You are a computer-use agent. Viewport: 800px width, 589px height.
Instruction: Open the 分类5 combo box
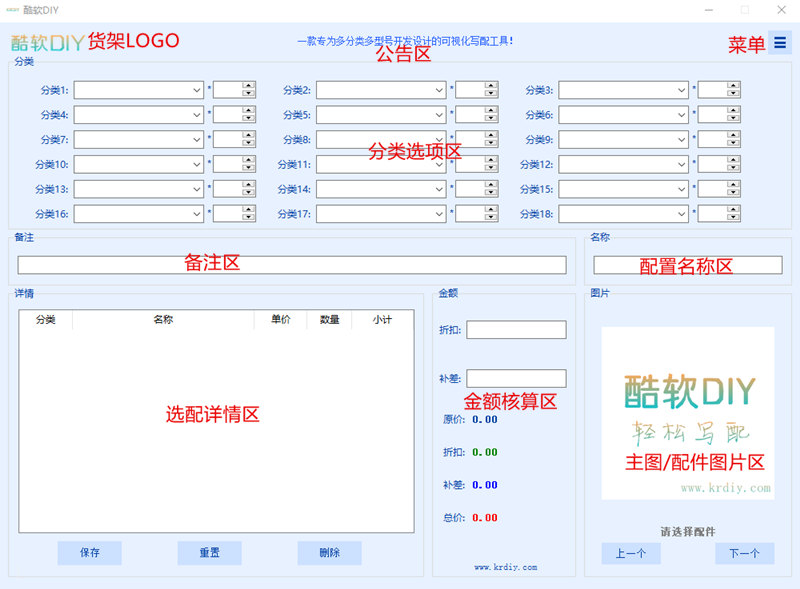coord(439,115)
